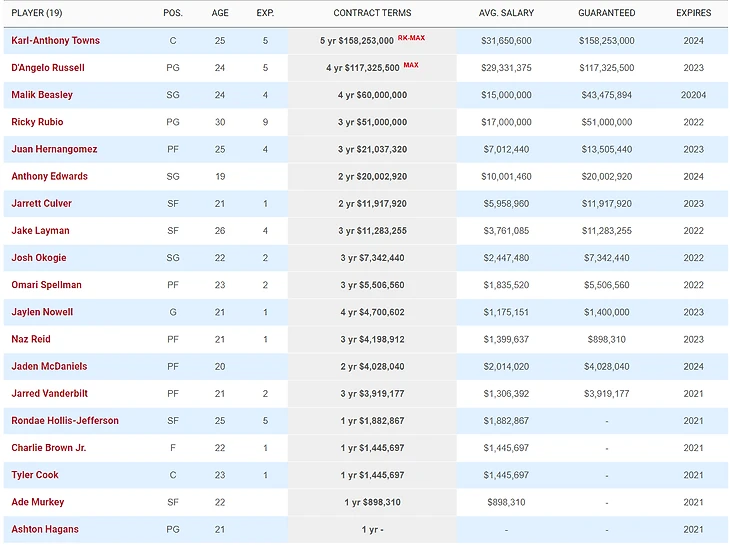
Task: Click D'Angelo Russell's name
Action: 47,68
